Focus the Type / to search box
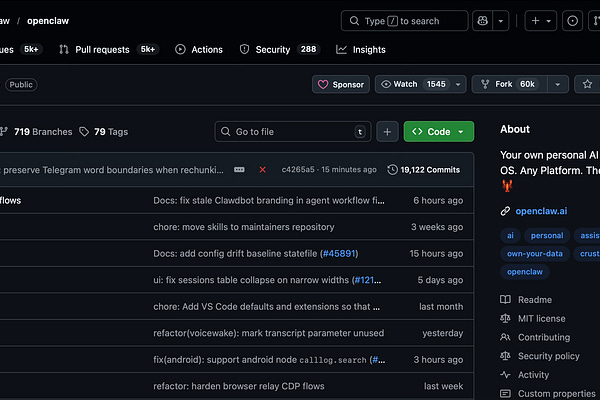The height and width of the screenshot is (400, 600). 404,21
